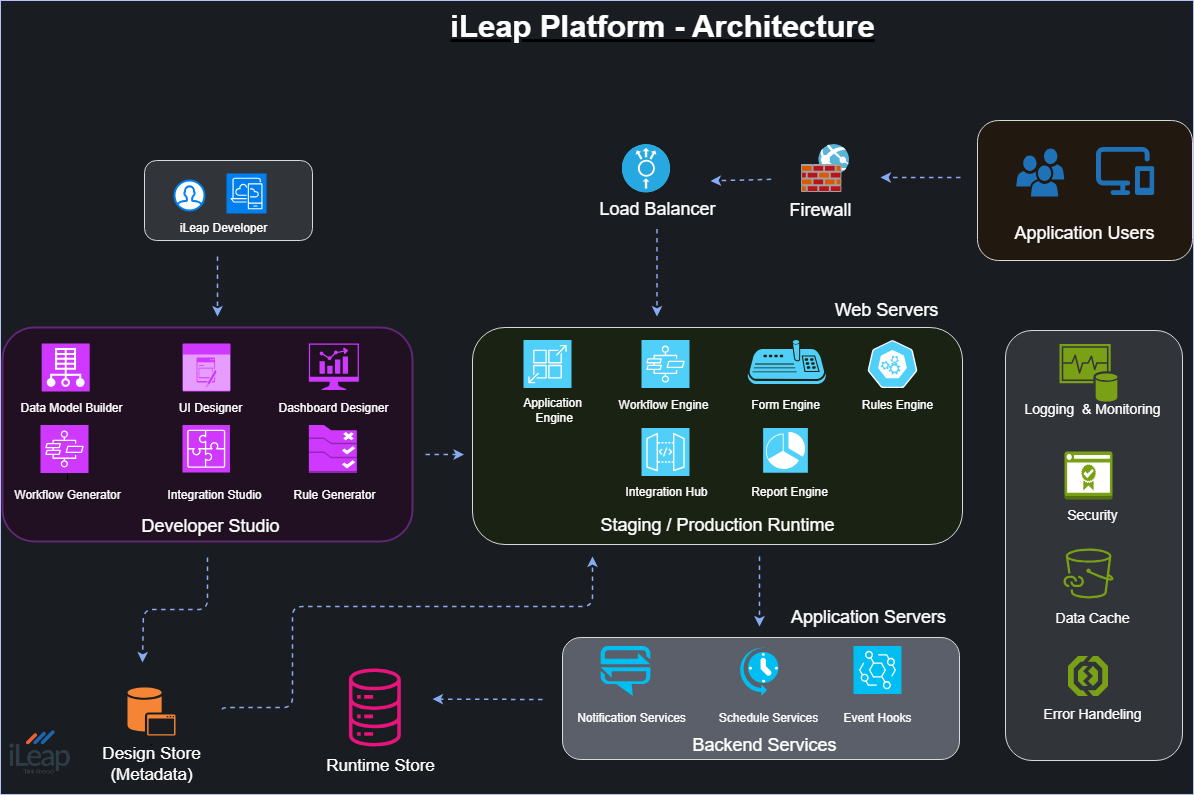Click the Rules Engine text label

pyautogui.click(x=897, y=405)
